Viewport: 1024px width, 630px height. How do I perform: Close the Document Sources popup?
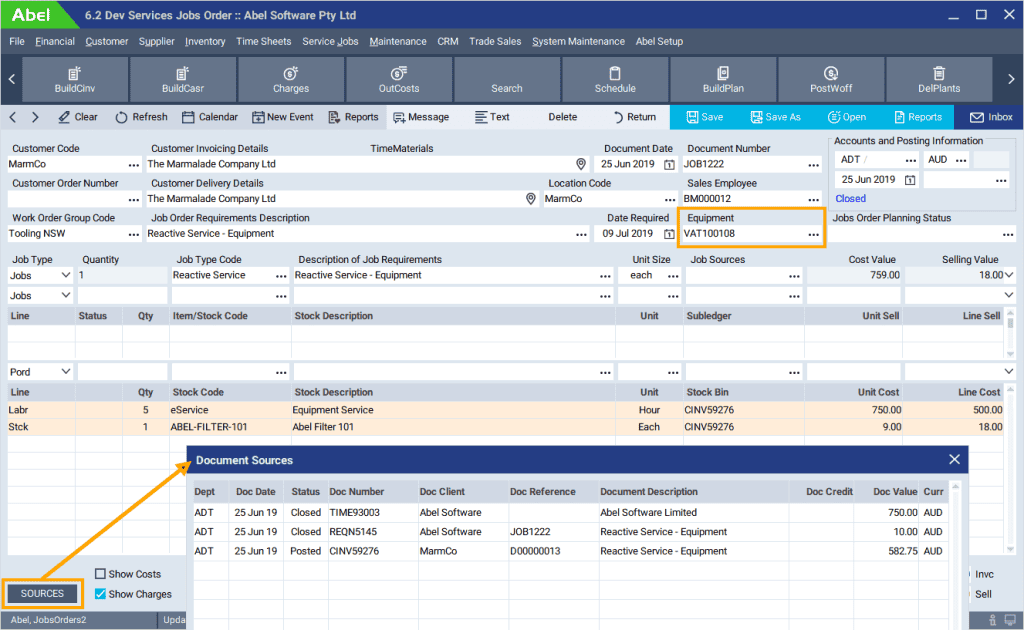point(954,460)
